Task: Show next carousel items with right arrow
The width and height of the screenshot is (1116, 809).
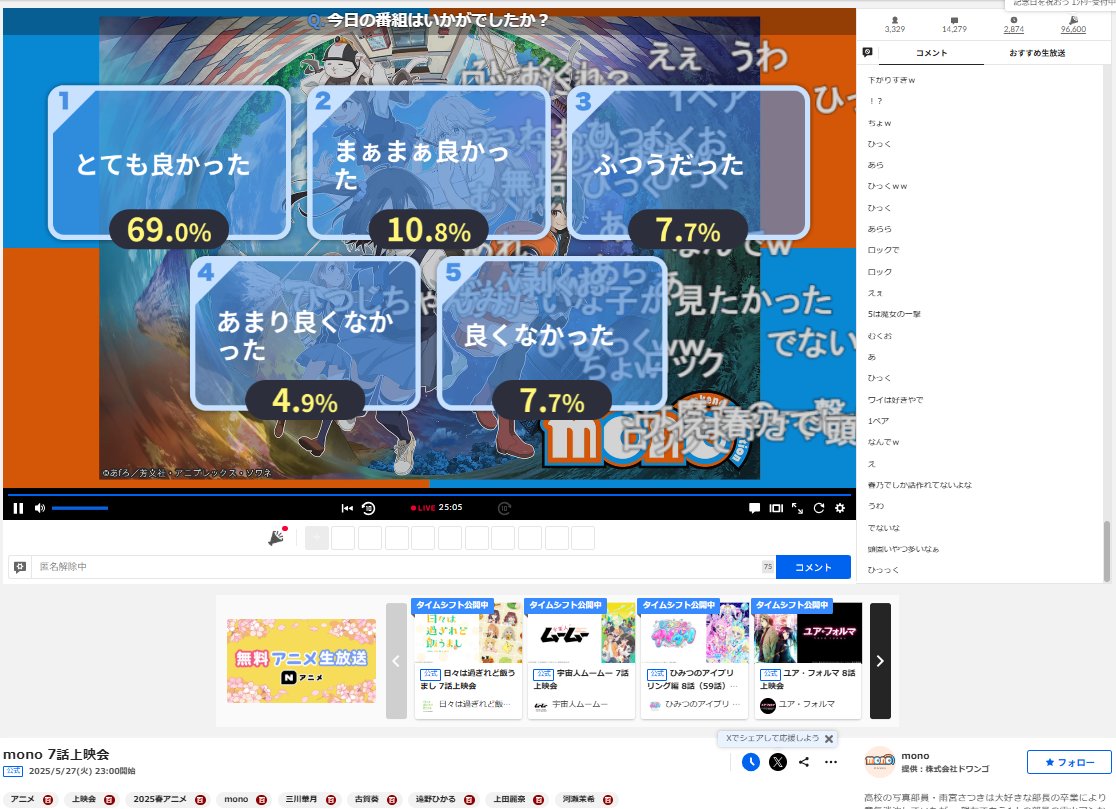Action: 880,661
